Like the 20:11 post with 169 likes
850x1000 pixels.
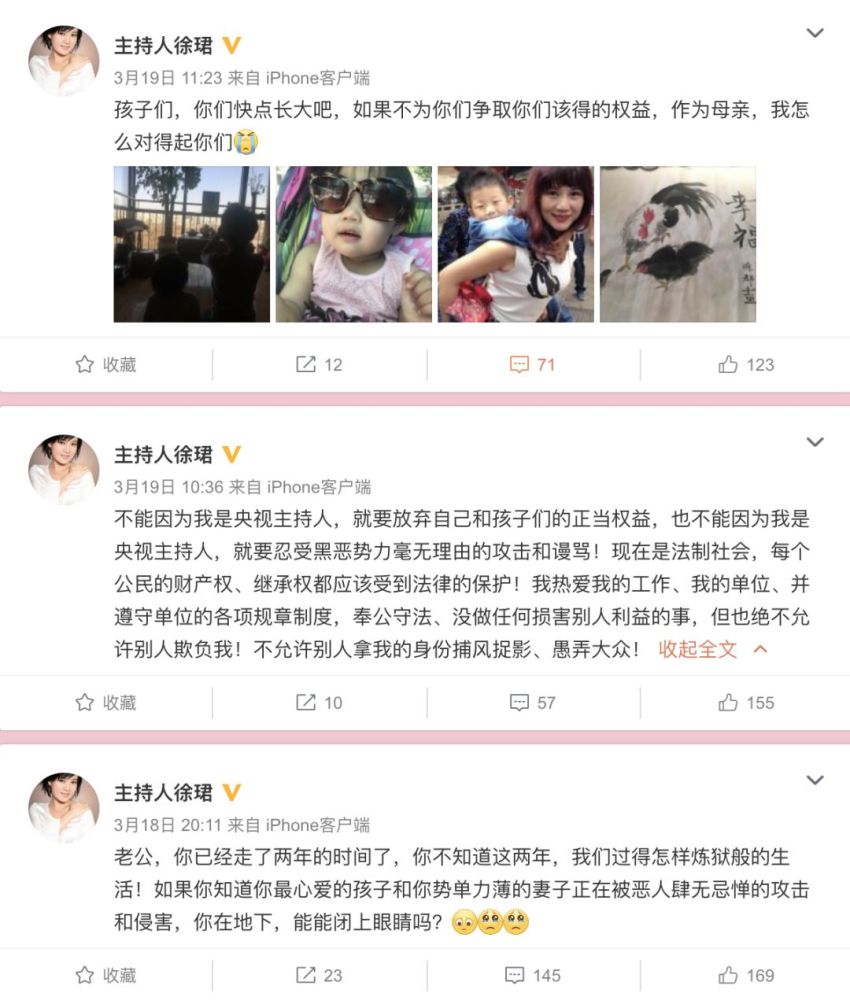pyautogui.click(x=745, y=976)
